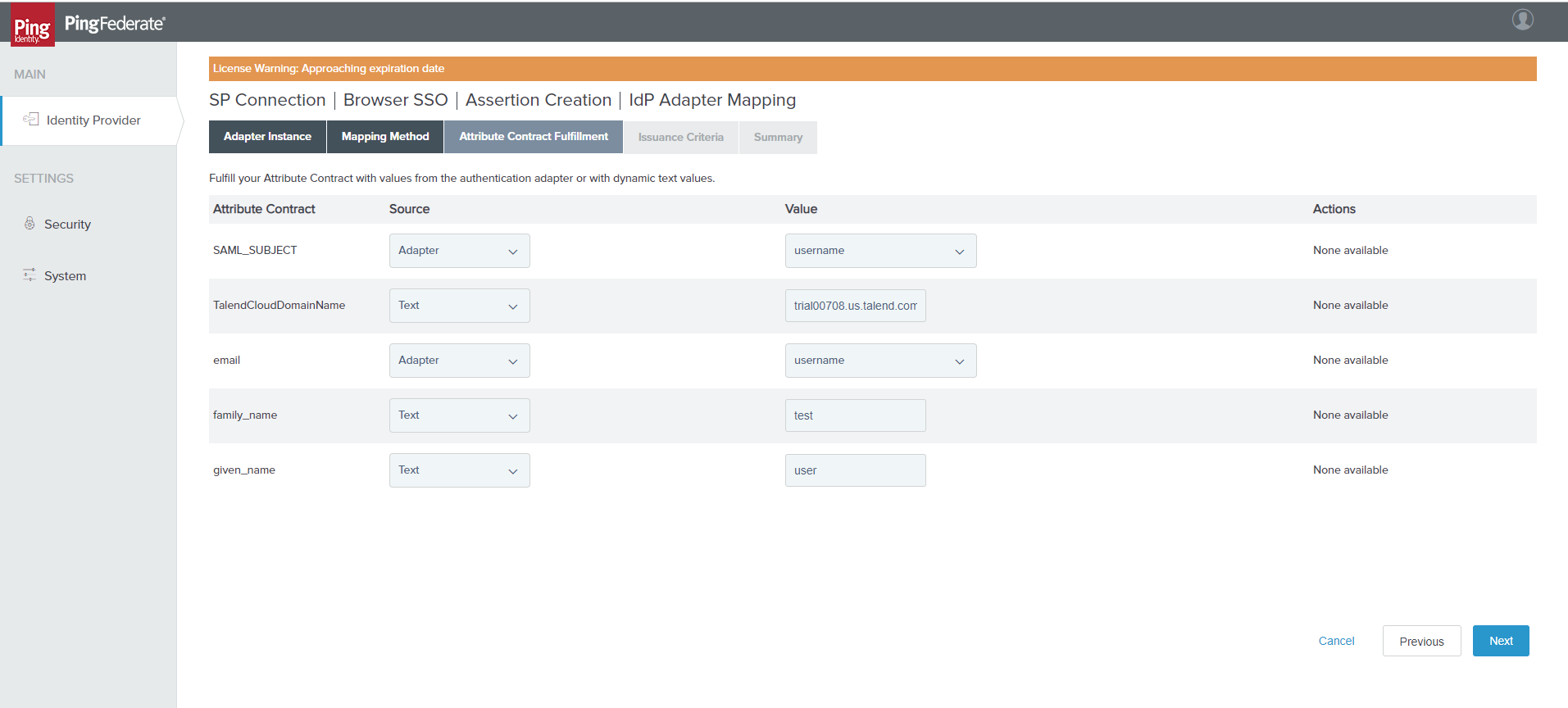The height and width of the screenshot is (708, 1568).
Task: Open Source dropdown for family_name
Action: tap(460, 415)
